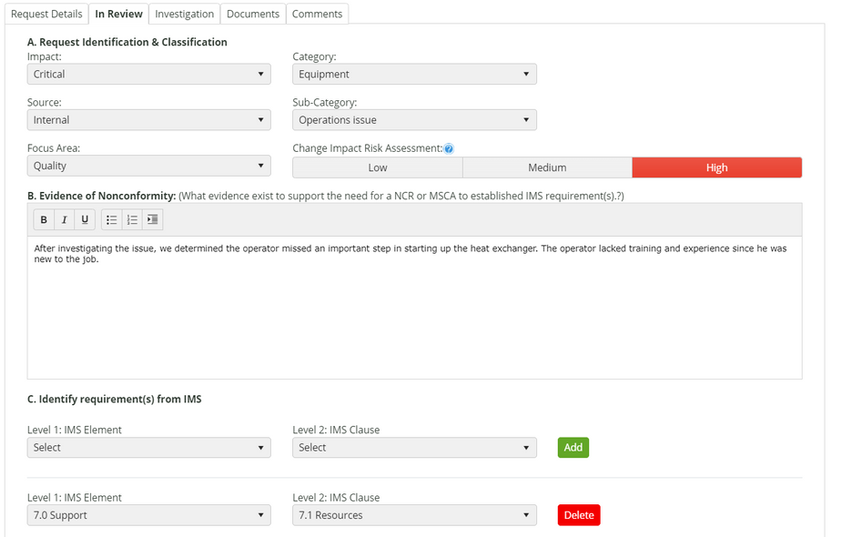Open the Focus Area dropdown
This screenshot has height=537, width=841.
click(149, 166)
